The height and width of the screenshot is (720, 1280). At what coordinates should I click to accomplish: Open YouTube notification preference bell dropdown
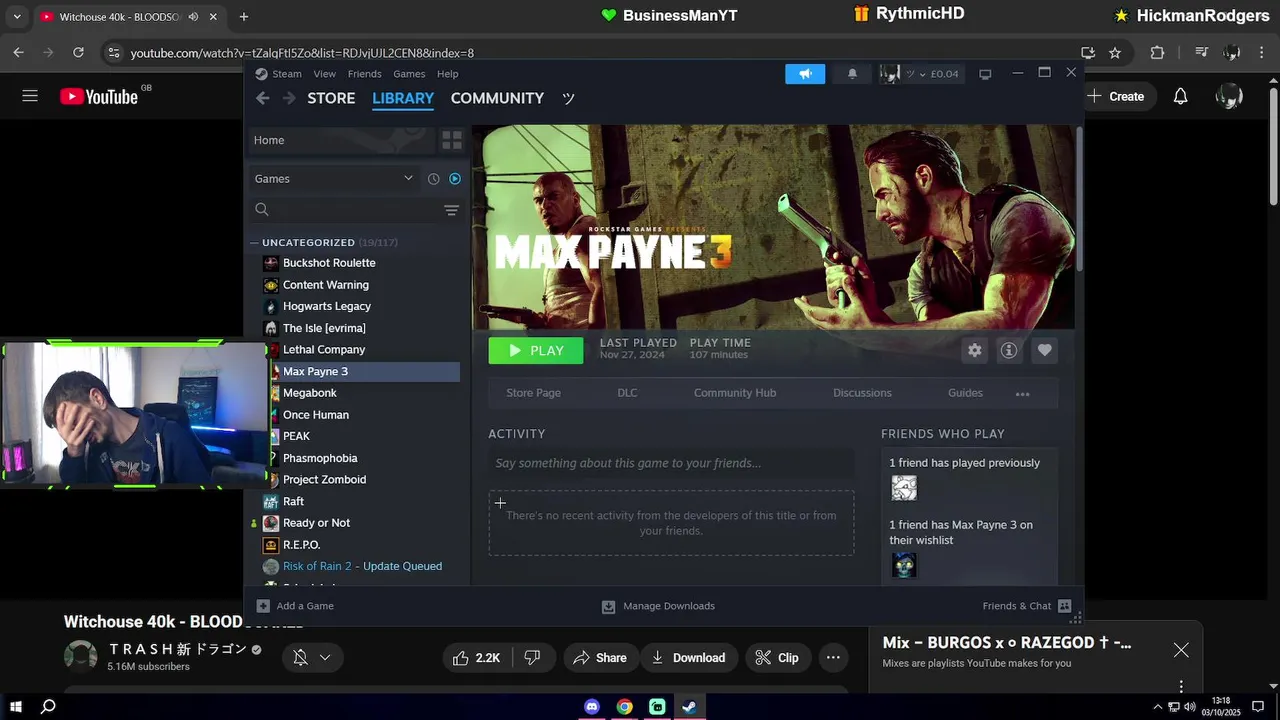click(x=311, y=657)
